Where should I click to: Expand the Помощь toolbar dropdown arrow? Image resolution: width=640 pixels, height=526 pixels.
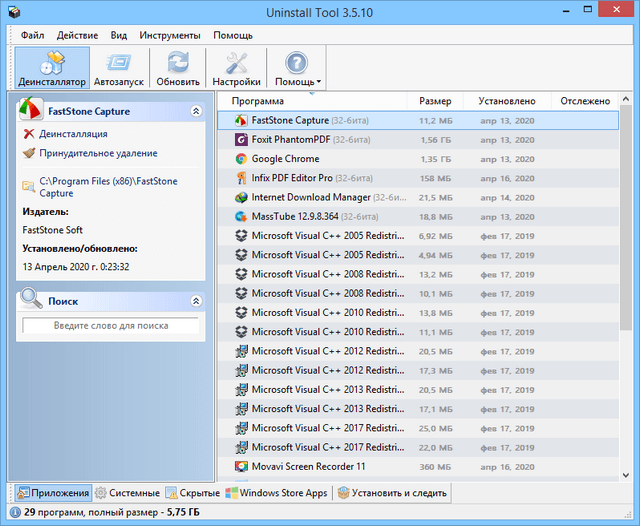[319, 82]
